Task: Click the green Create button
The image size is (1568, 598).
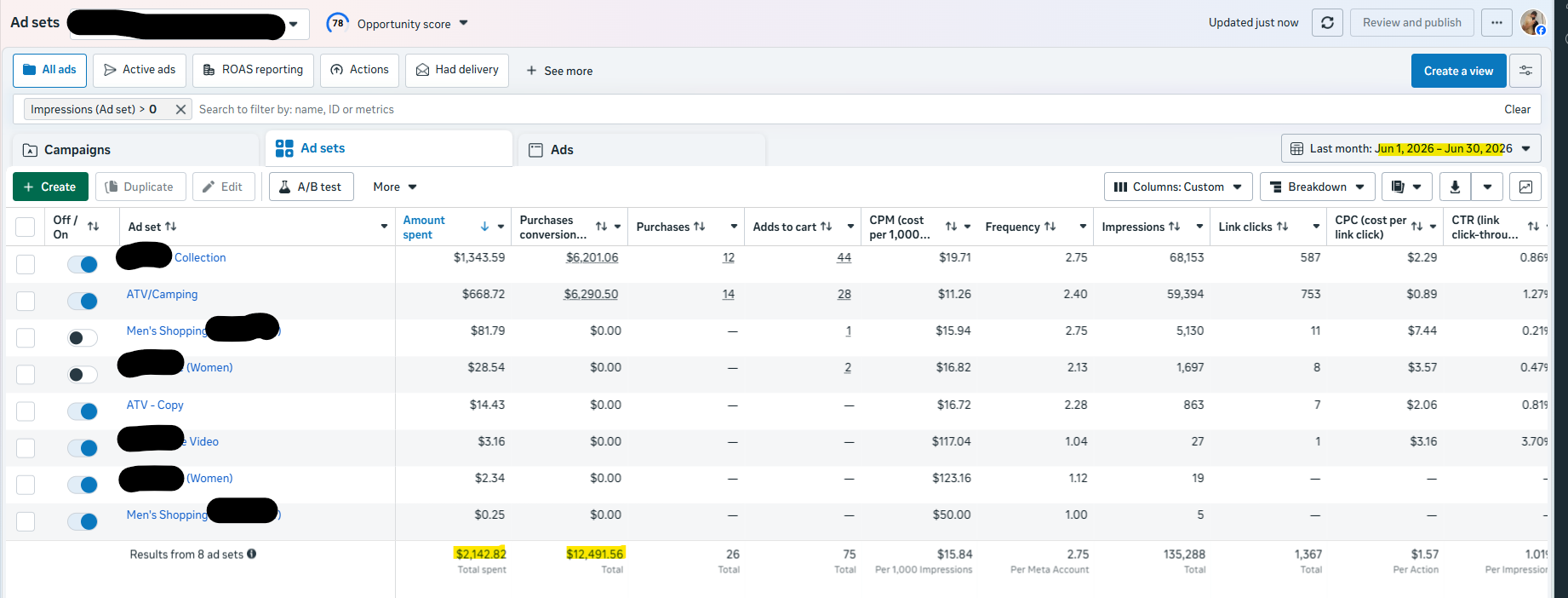Action: pos(50,187)
